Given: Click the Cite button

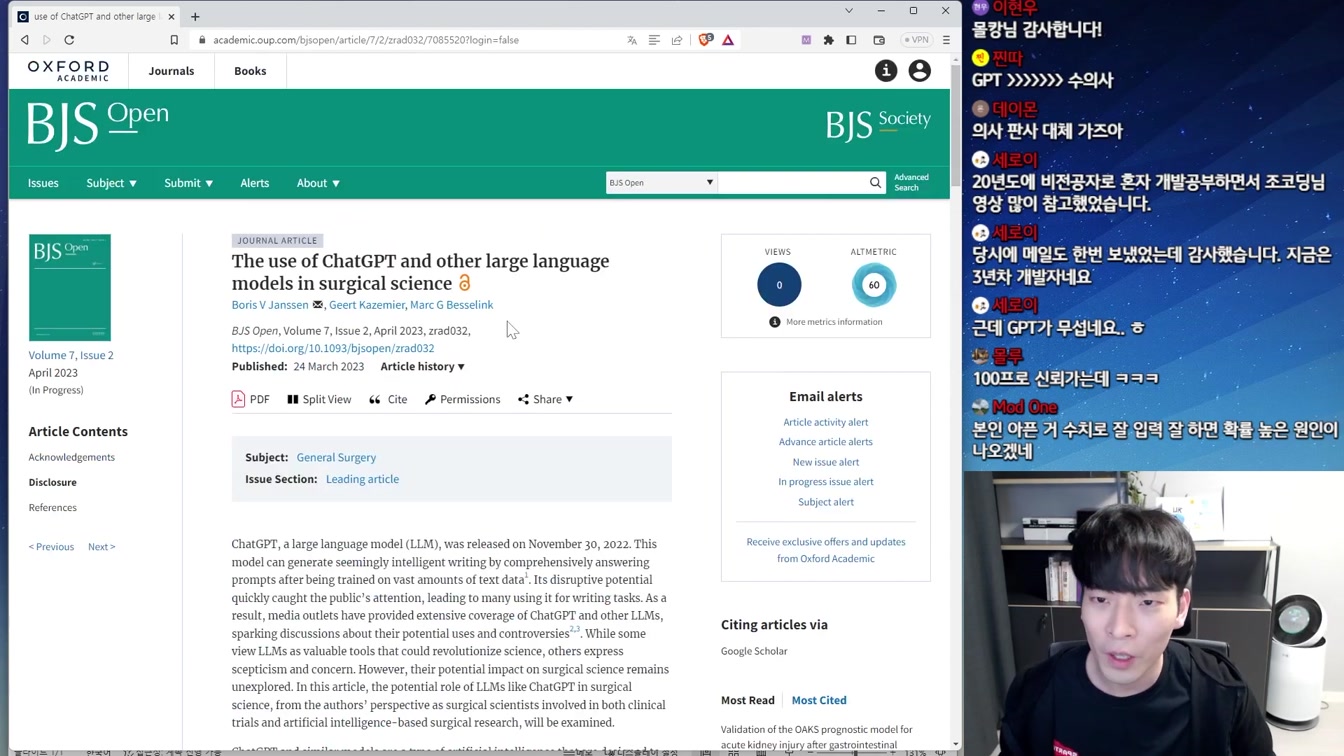Looking at the screenshot, I should [x=388, y=399].
